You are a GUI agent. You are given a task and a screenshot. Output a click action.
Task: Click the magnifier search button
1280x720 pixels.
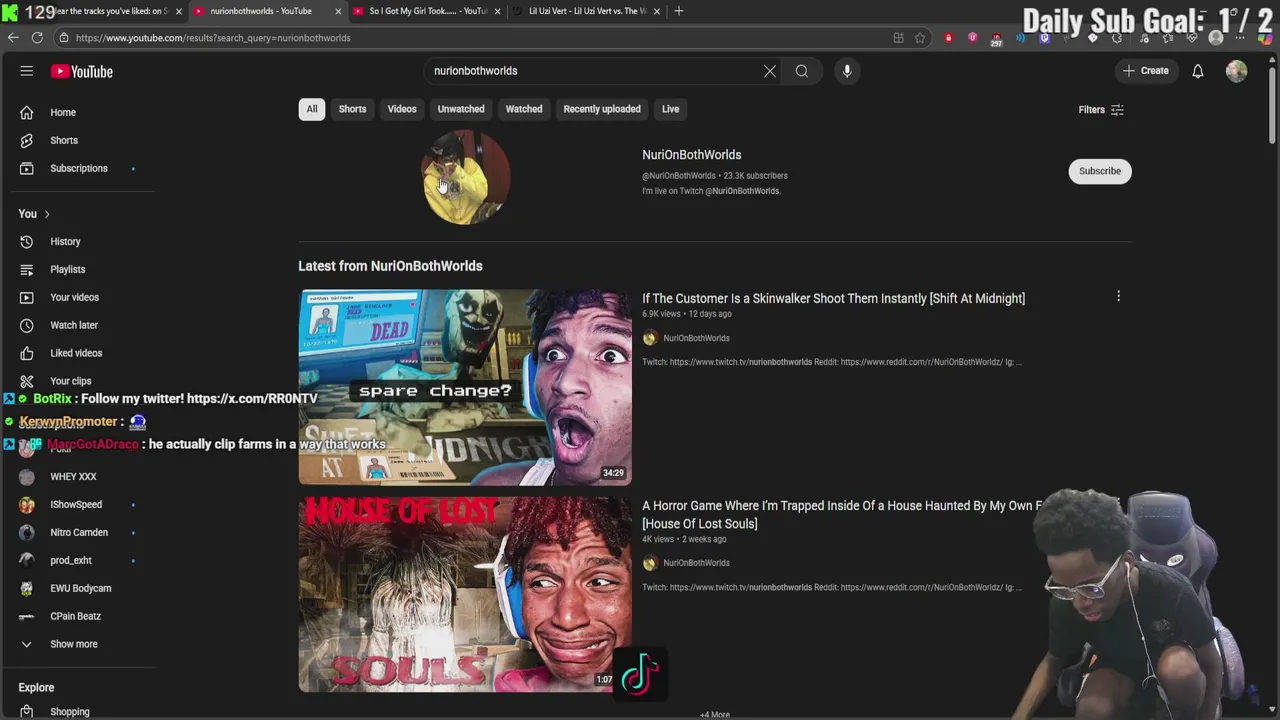click(802, 71)
